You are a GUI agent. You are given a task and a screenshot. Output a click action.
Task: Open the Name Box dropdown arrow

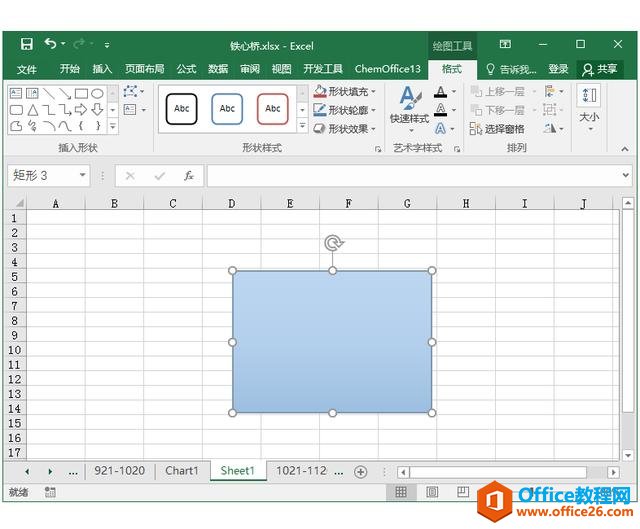[82, 176]
